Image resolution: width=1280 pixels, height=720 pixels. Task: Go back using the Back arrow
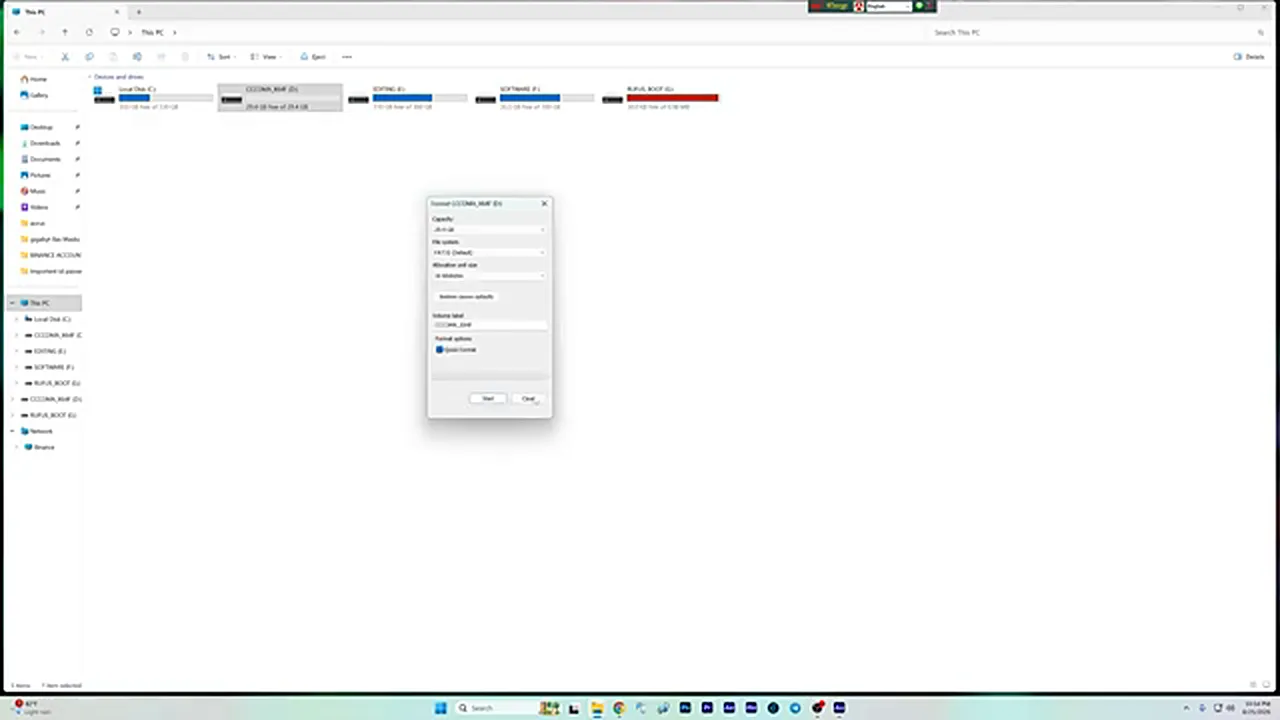point(16,32)
